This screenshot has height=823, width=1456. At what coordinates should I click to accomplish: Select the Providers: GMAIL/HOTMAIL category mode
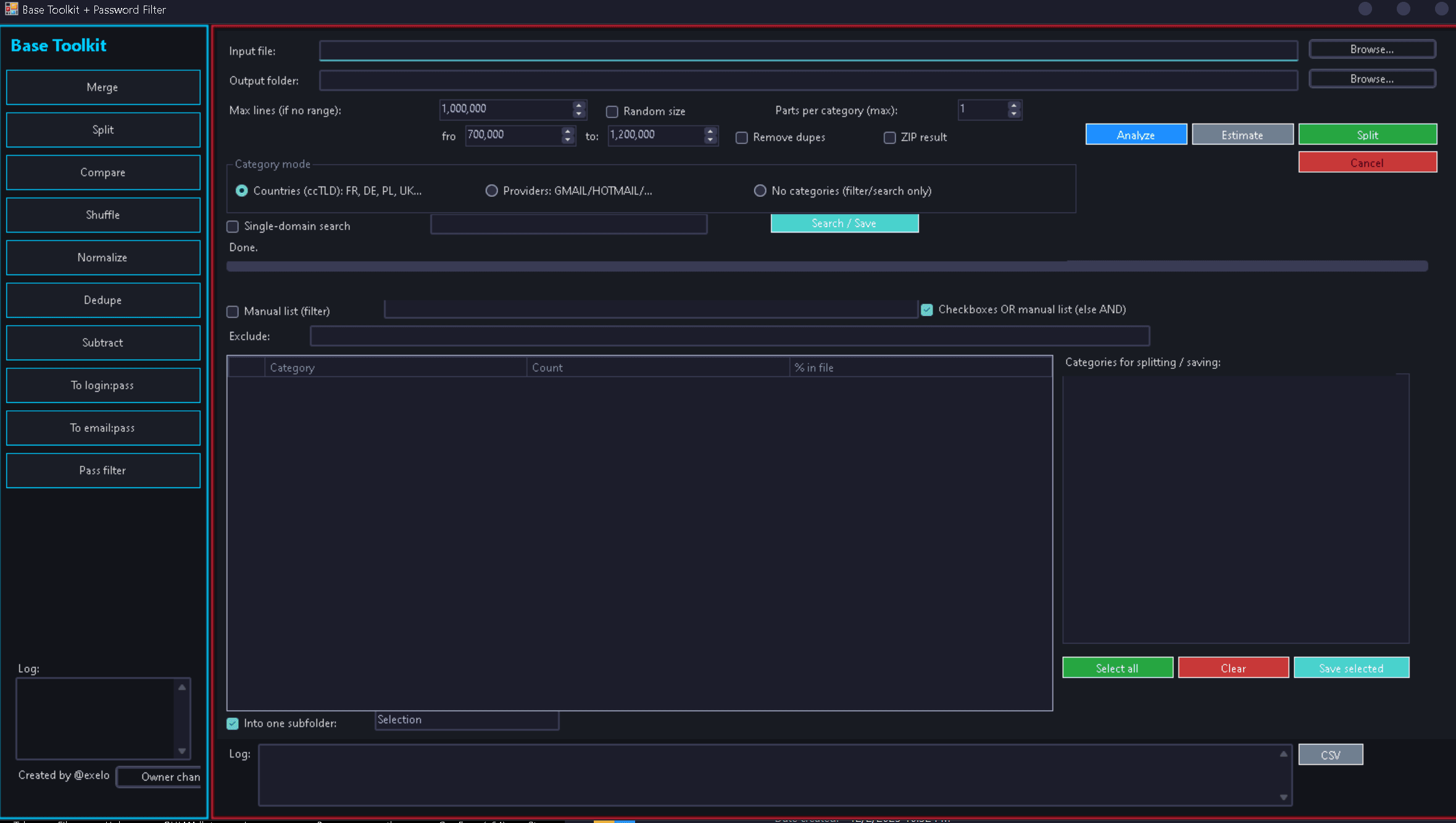[x=491, y=191]
